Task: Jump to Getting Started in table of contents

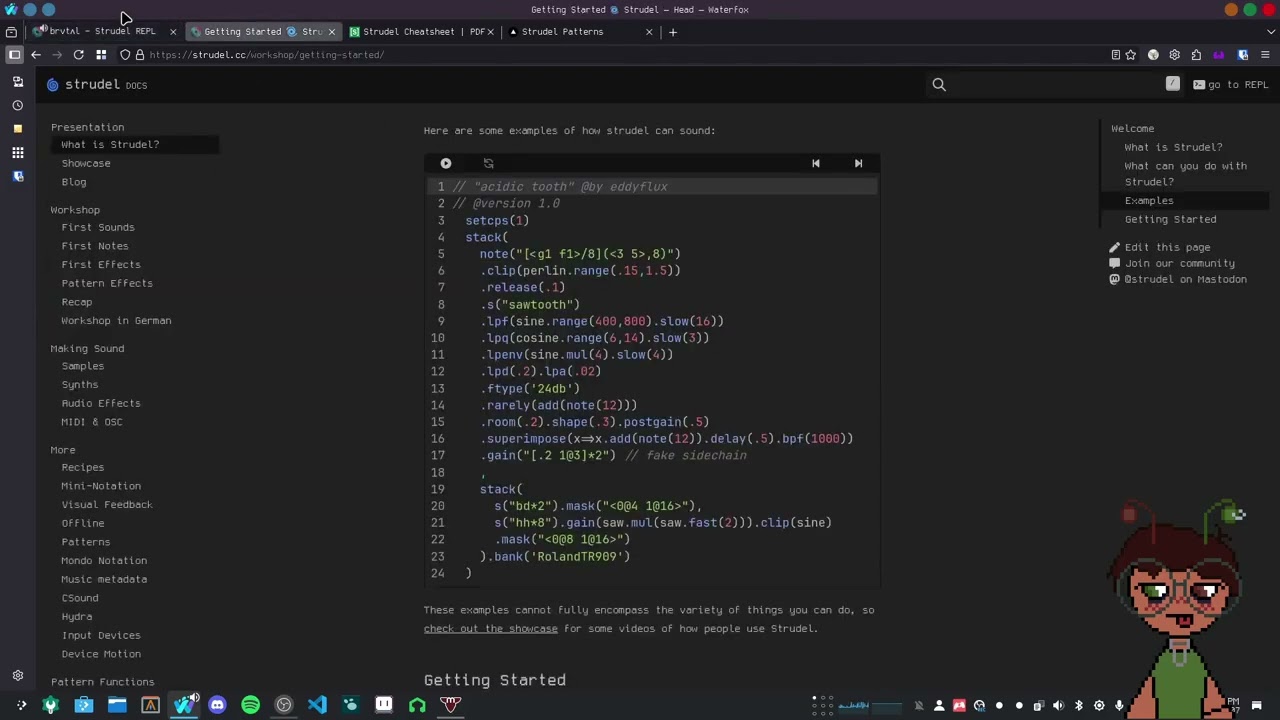Action: pos(1171,219)
